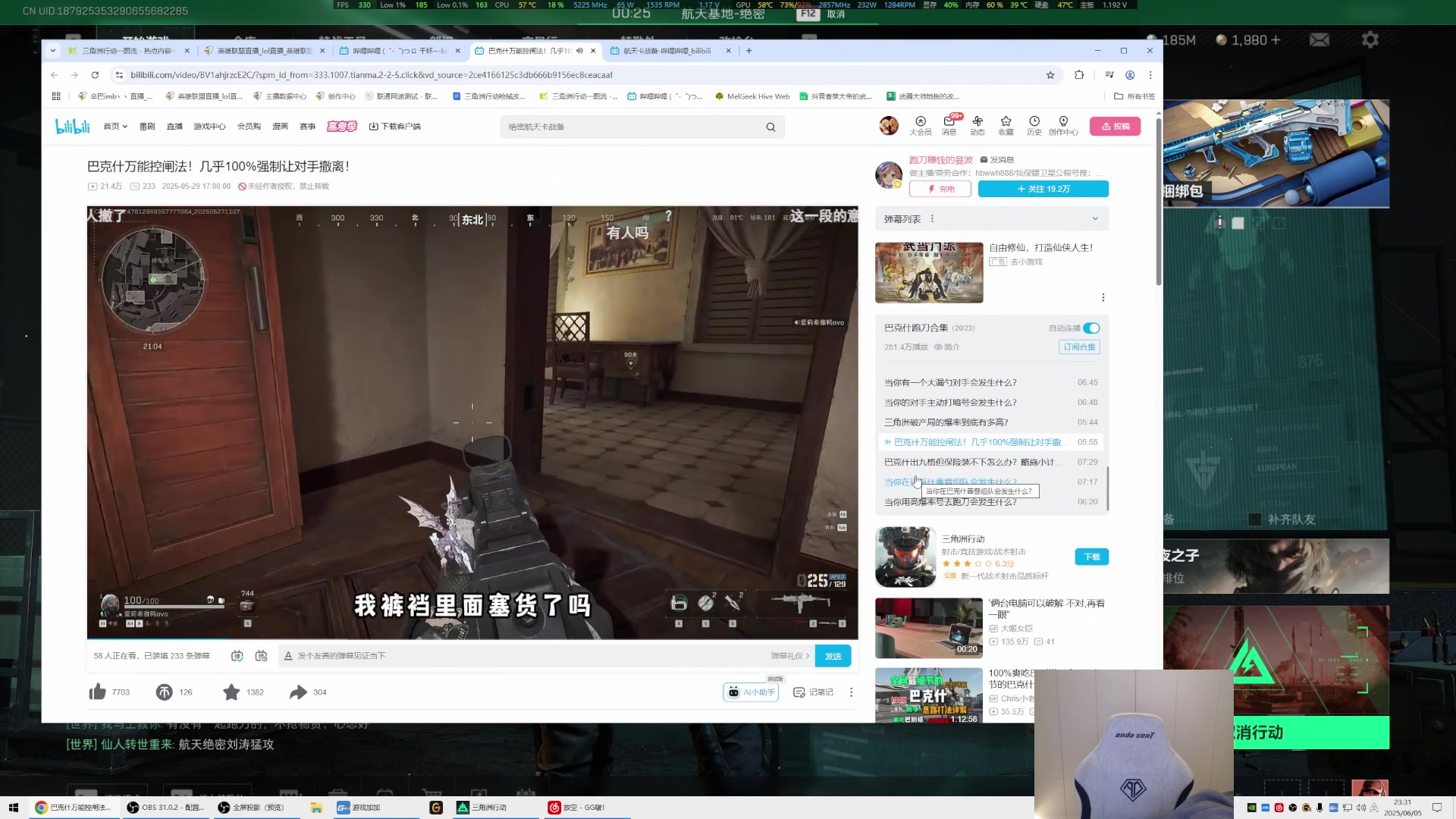Reload the page with refresh icon
Viewport: 1456px width, 819px height.
[95, 75]
